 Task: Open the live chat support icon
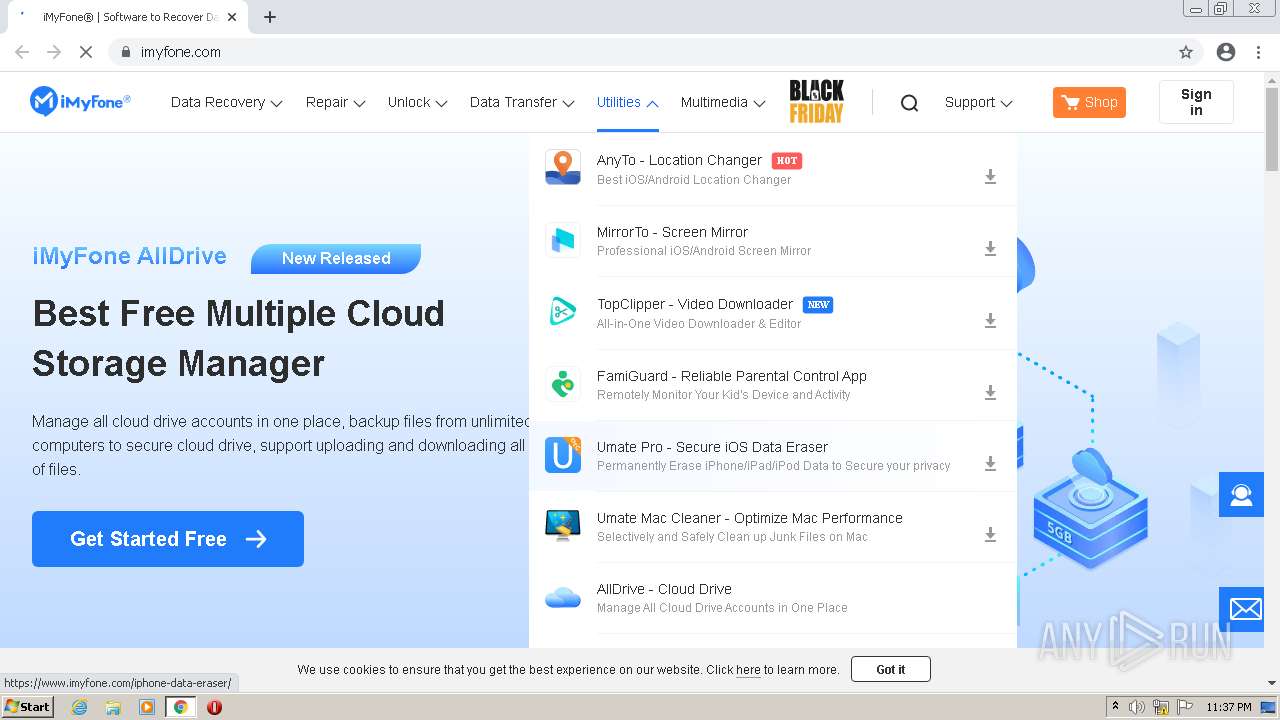(x=1241, y=495)
